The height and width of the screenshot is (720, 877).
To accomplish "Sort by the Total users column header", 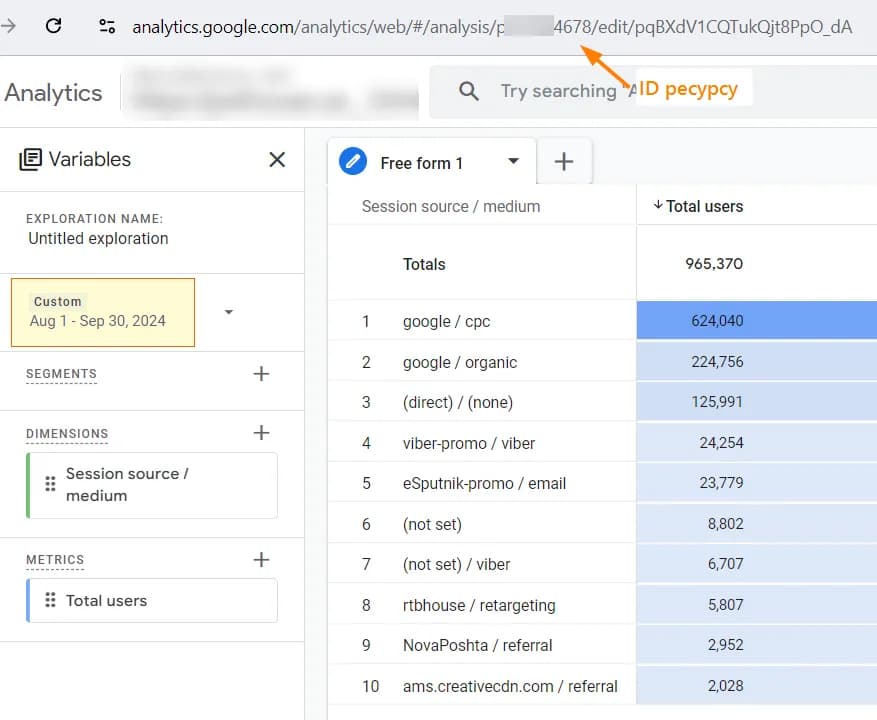I will coord(704,206).
